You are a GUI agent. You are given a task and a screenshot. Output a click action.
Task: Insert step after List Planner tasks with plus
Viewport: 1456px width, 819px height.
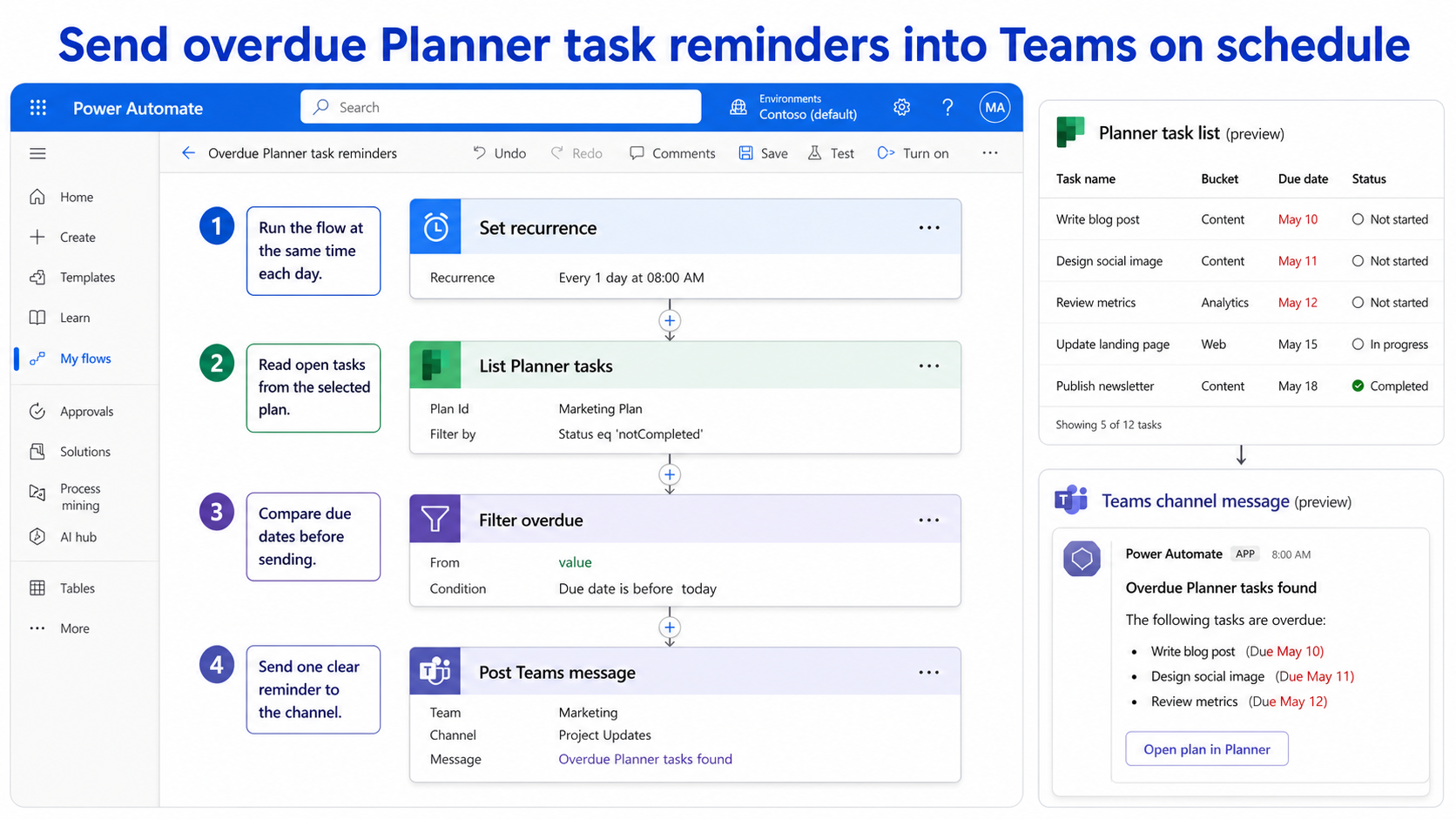[670, 474]
